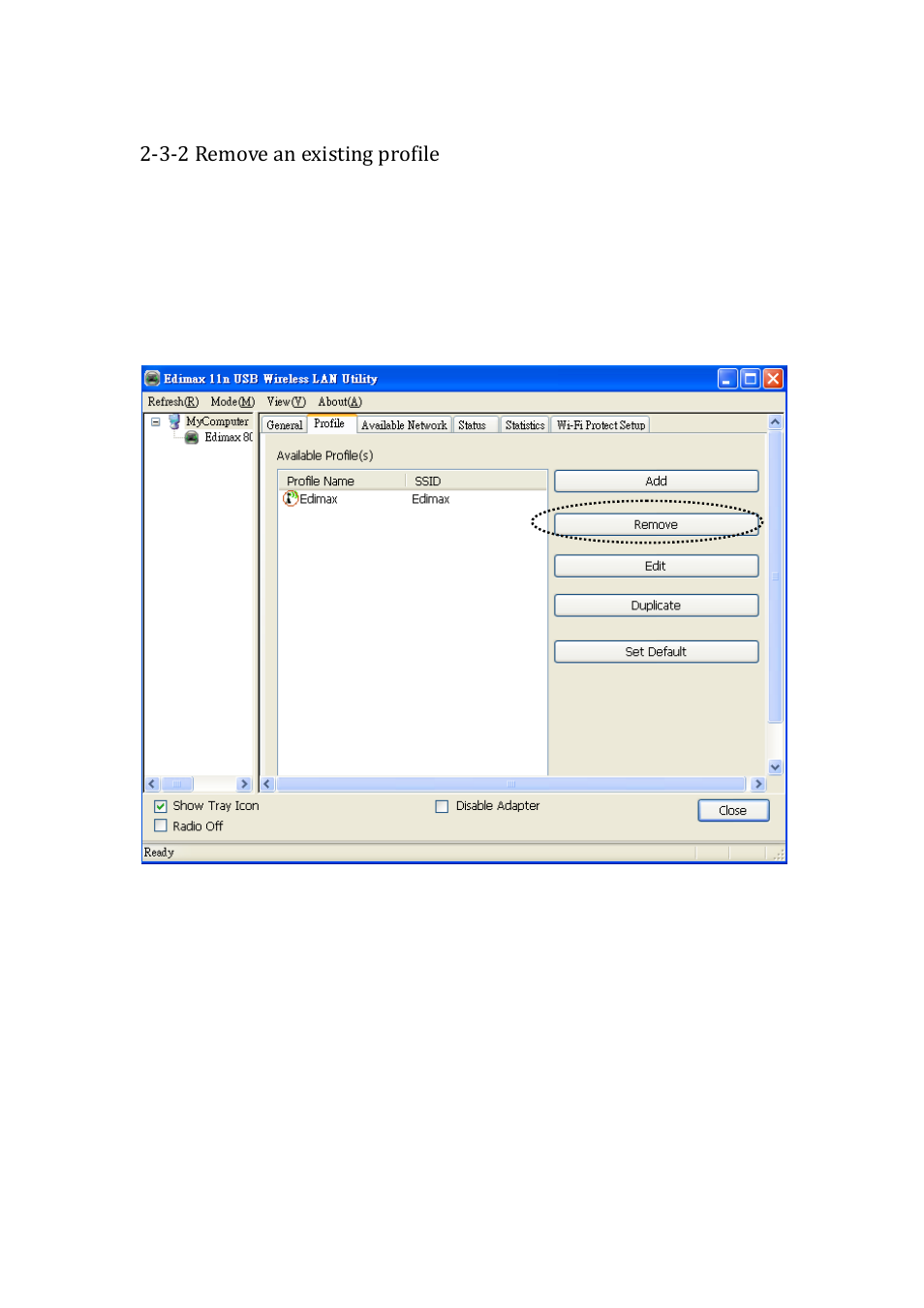Screen dimensions: 924x1308
Task: Click the Profile Name column header
Action: (x=341, y=482)
